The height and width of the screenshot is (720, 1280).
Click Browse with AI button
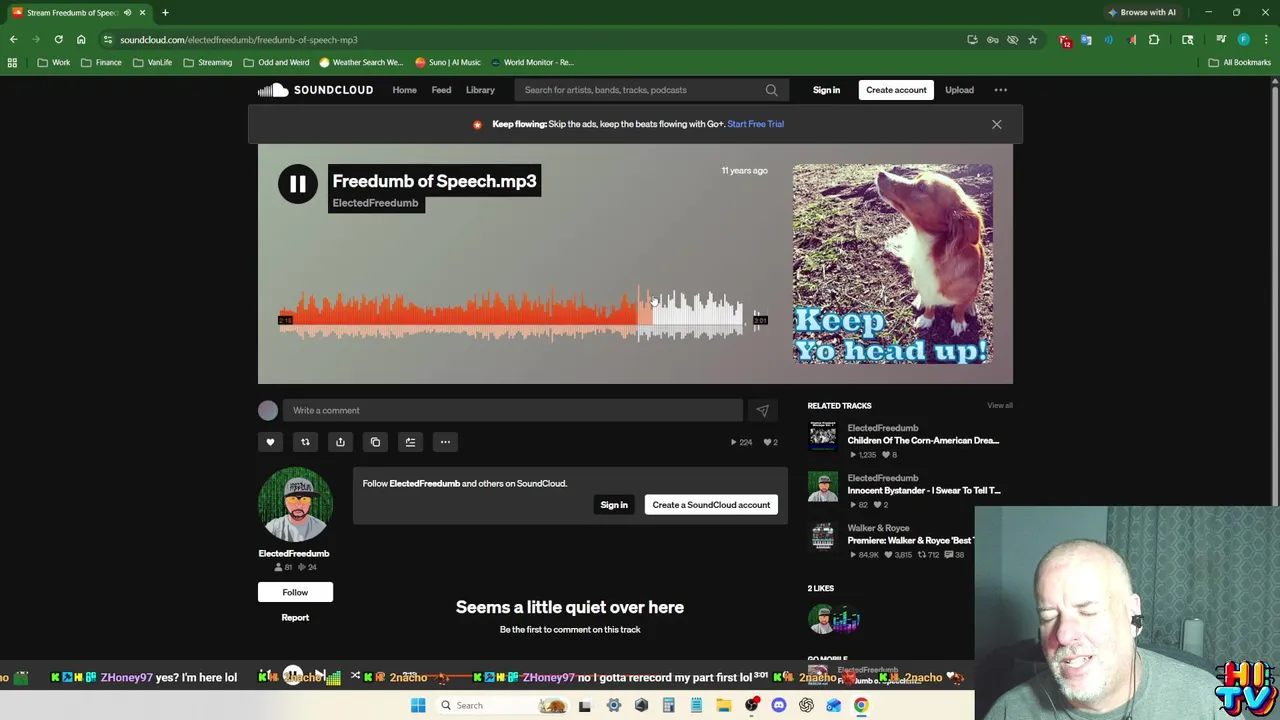coord(1142,12)
